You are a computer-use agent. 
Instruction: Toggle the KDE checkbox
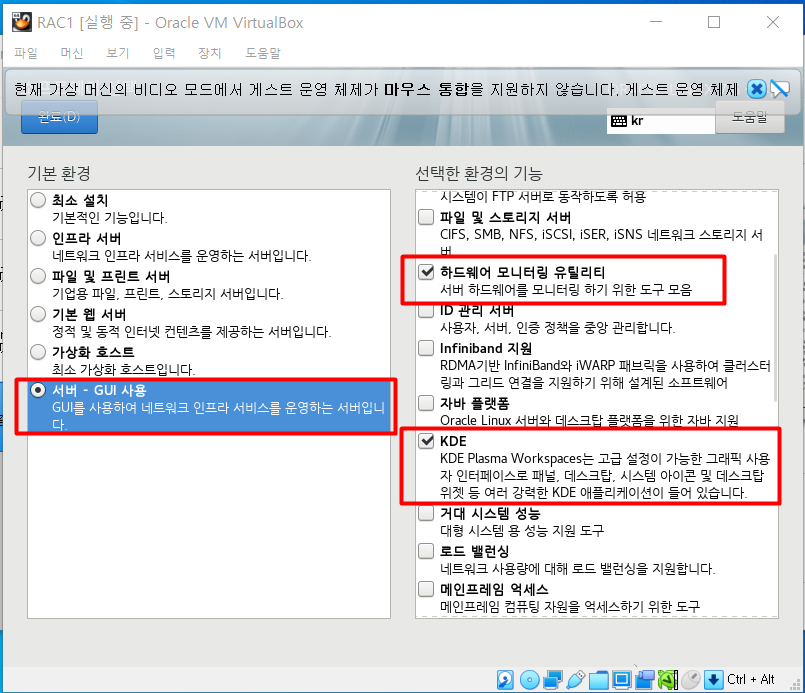(x=426, y=441)
